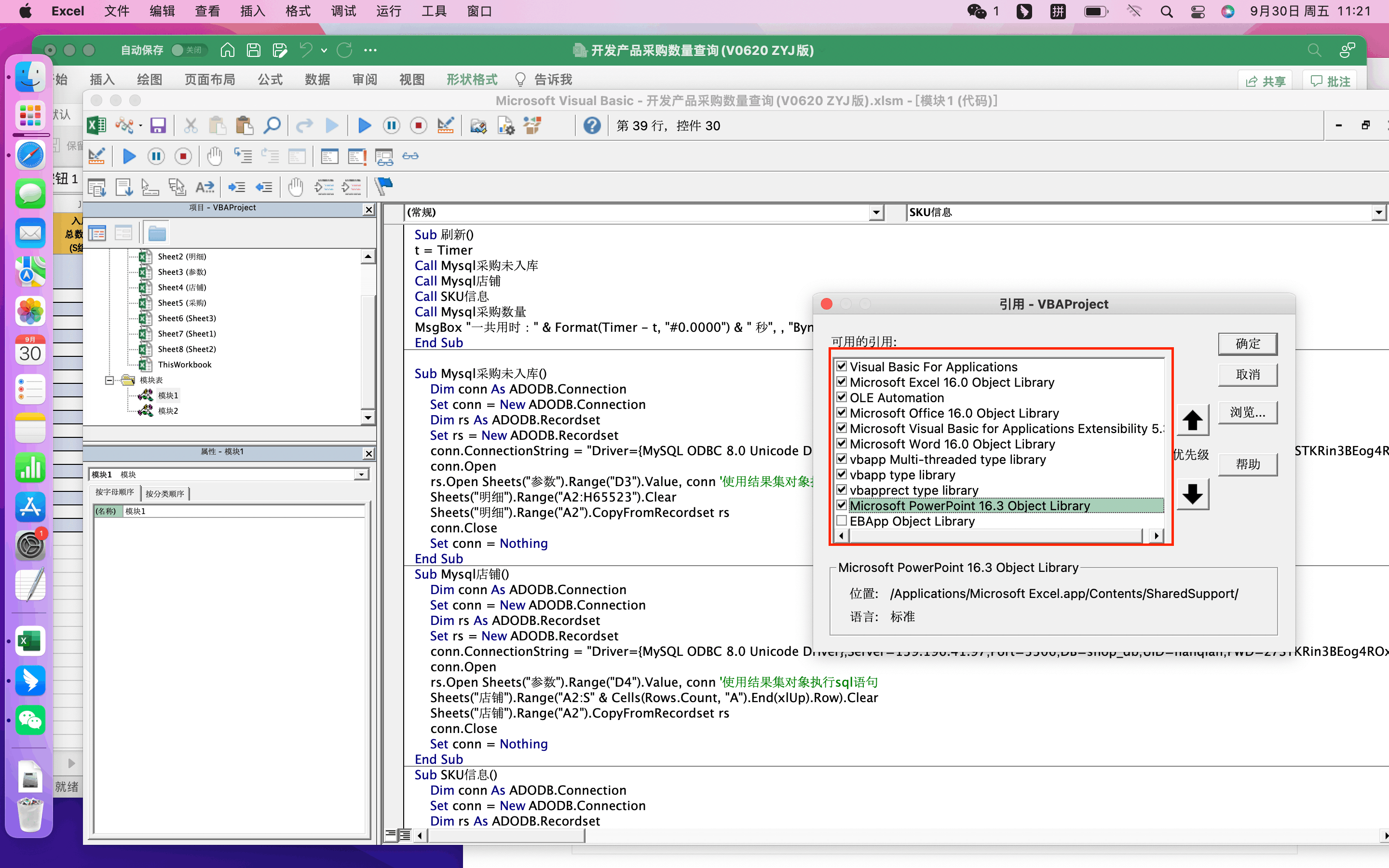Pause execution using standard toolbar break icon
Image resolution: width=1389 pixels, height=868 pixels.
[x=392, y=126]
